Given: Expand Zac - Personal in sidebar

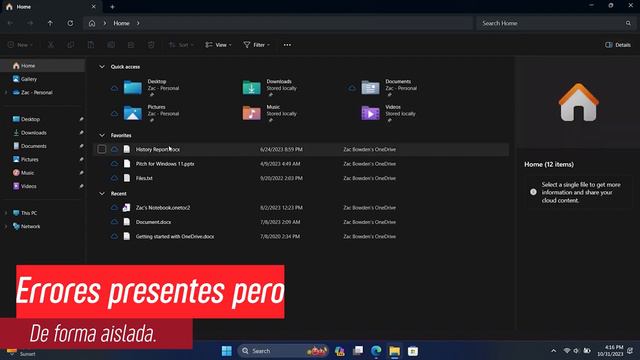Looking at the screenshot, I should 6,93.
